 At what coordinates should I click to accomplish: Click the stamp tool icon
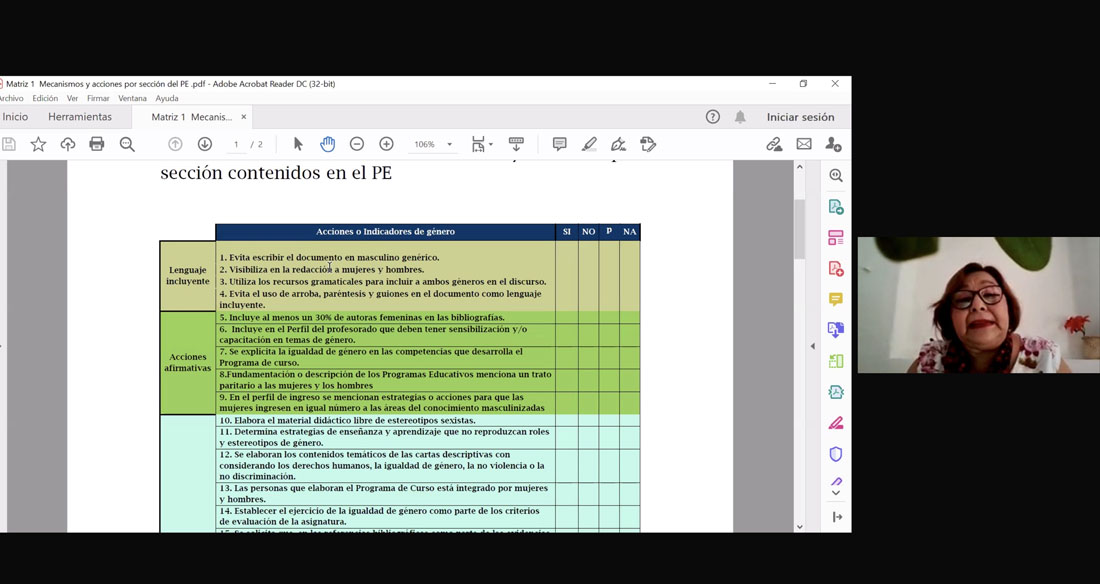click(648, 145)
